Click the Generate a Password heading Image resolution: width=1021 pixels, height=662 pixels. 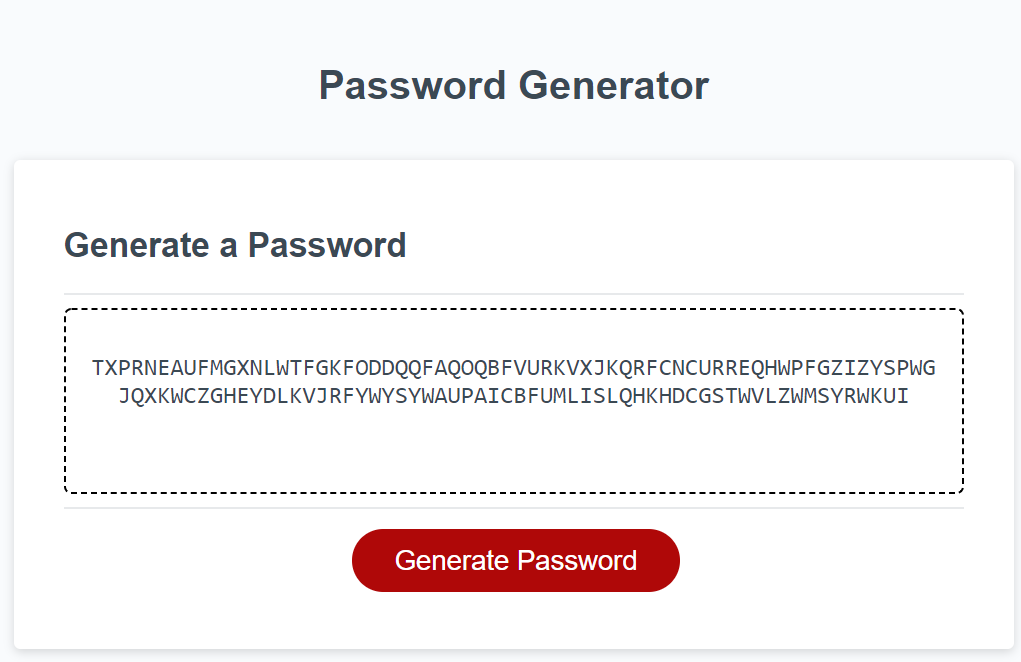[235, 244]
